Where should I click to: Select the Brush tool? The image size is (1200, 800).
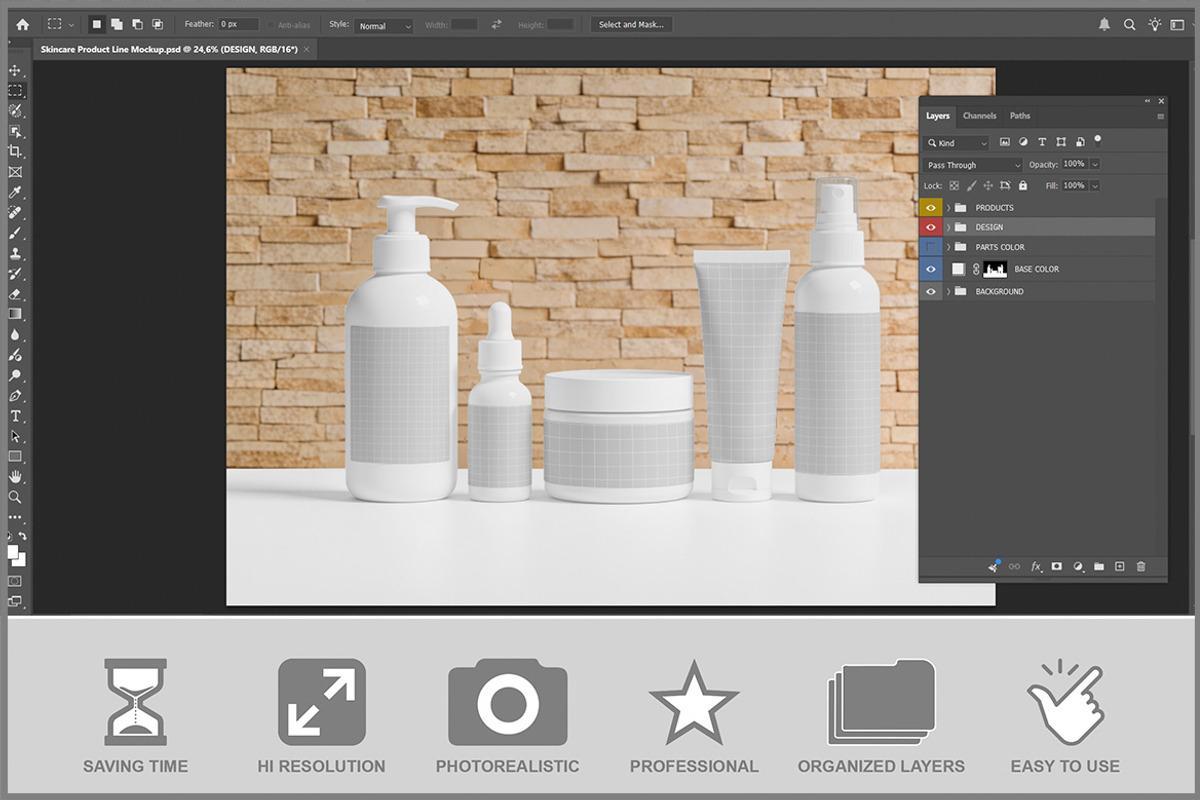coord(15,233)
